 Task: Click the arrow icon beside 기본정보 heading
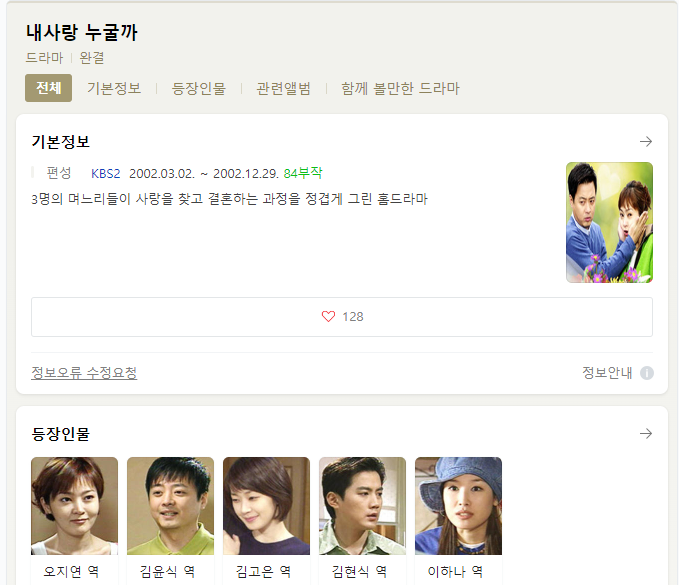tap(646, 142)
